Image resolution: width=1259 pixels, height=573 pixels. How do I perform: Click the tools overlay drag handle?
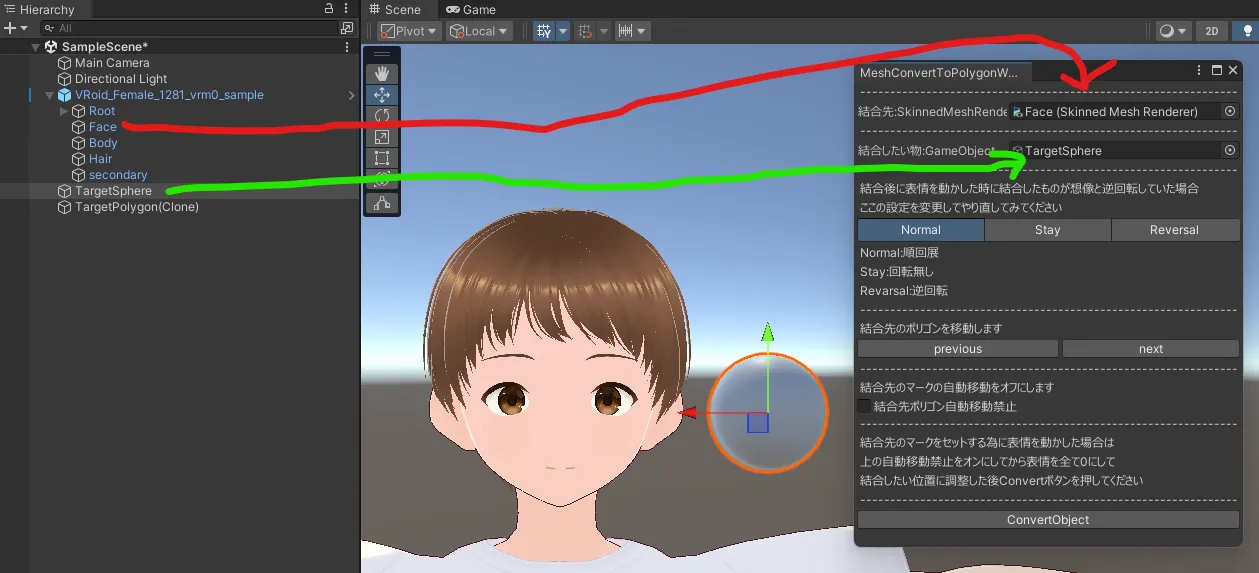pyautogui.click(x=382, y=54)
